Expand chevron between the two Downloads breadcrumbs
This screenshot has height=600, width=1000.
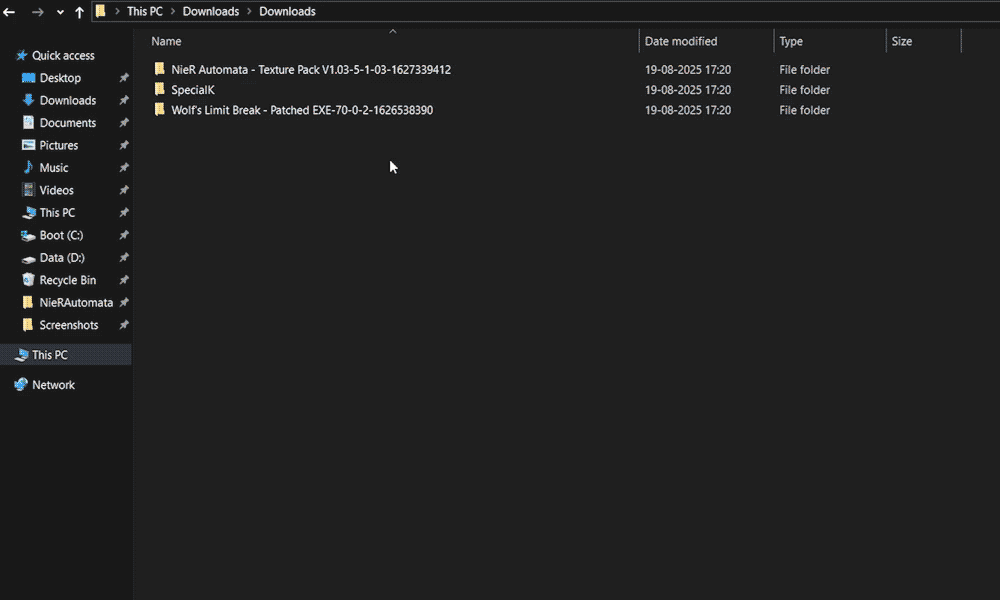[x=249, y=11]
